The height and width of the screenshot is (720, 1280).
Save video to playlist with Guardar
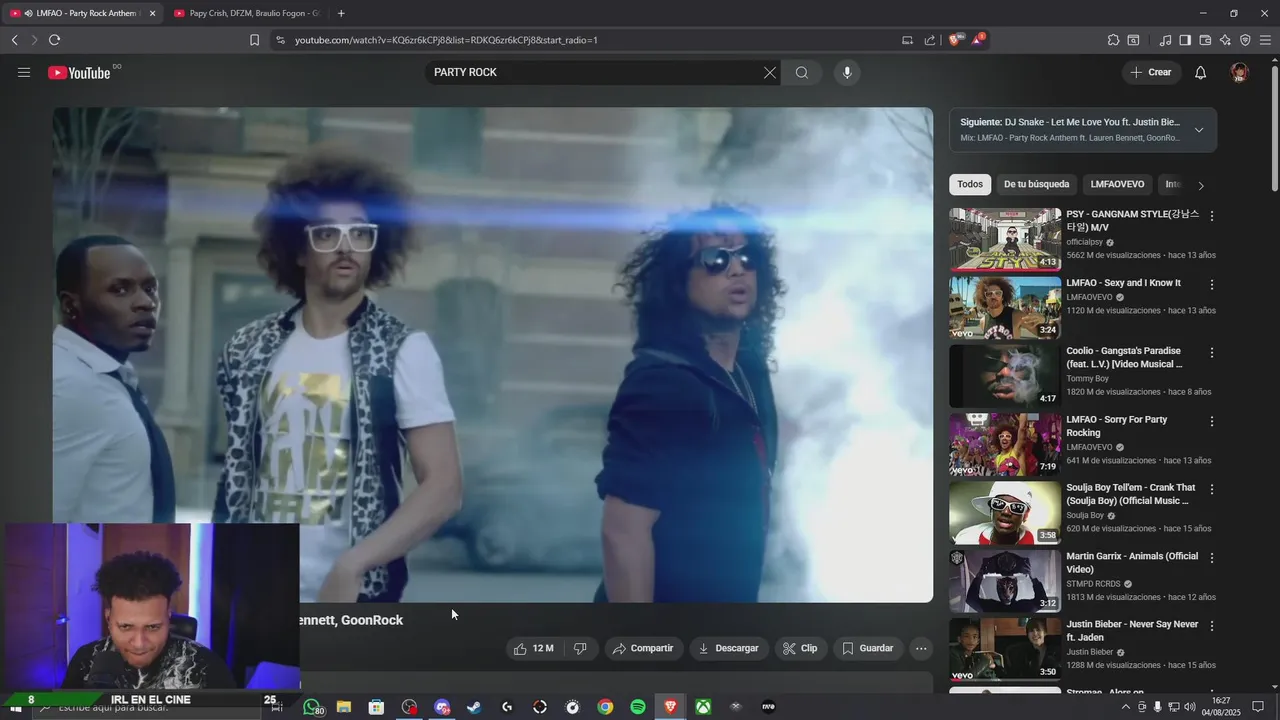pyautogui.click(x=868, y=648)
